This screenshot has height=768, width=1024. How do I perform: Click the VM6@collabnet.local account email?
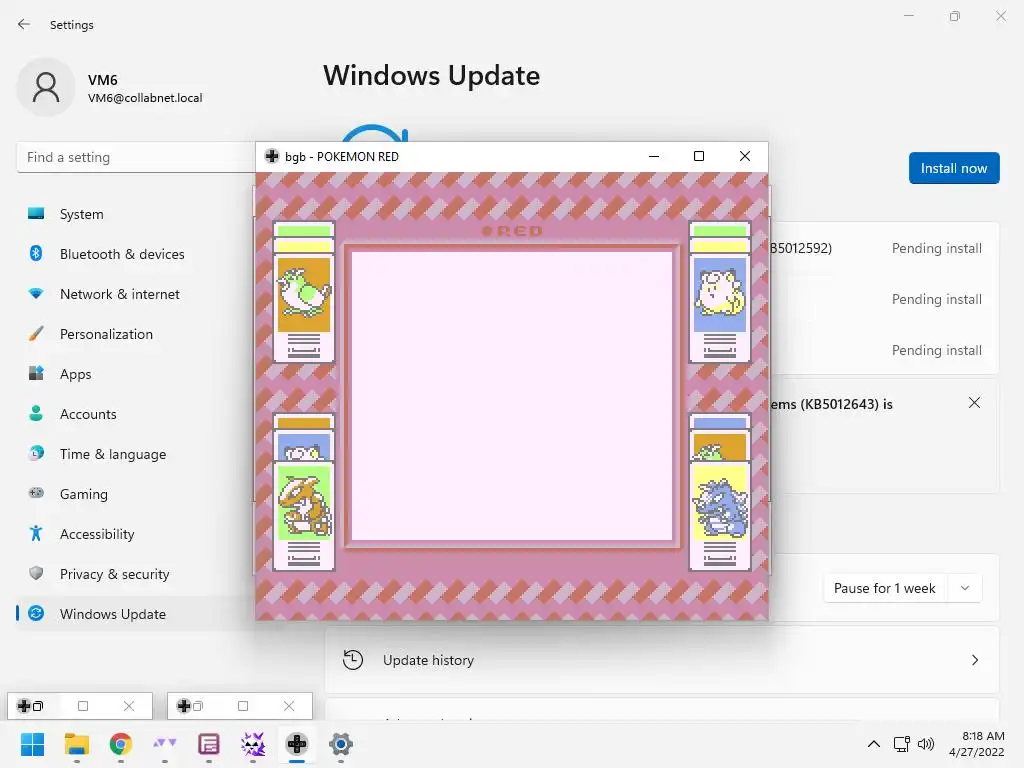(x=145, y=98)
